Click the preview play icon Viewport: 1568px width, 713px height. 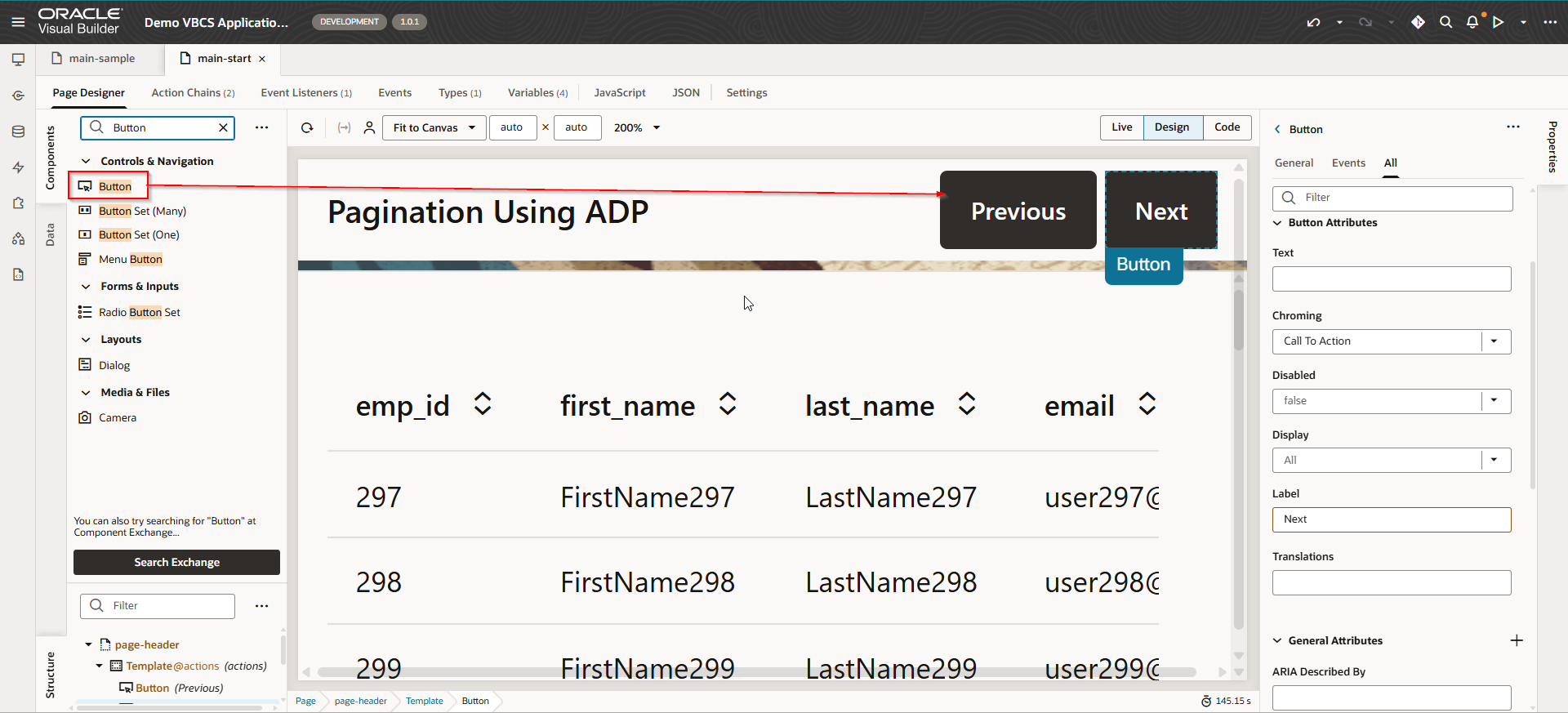coord(1499,22)
